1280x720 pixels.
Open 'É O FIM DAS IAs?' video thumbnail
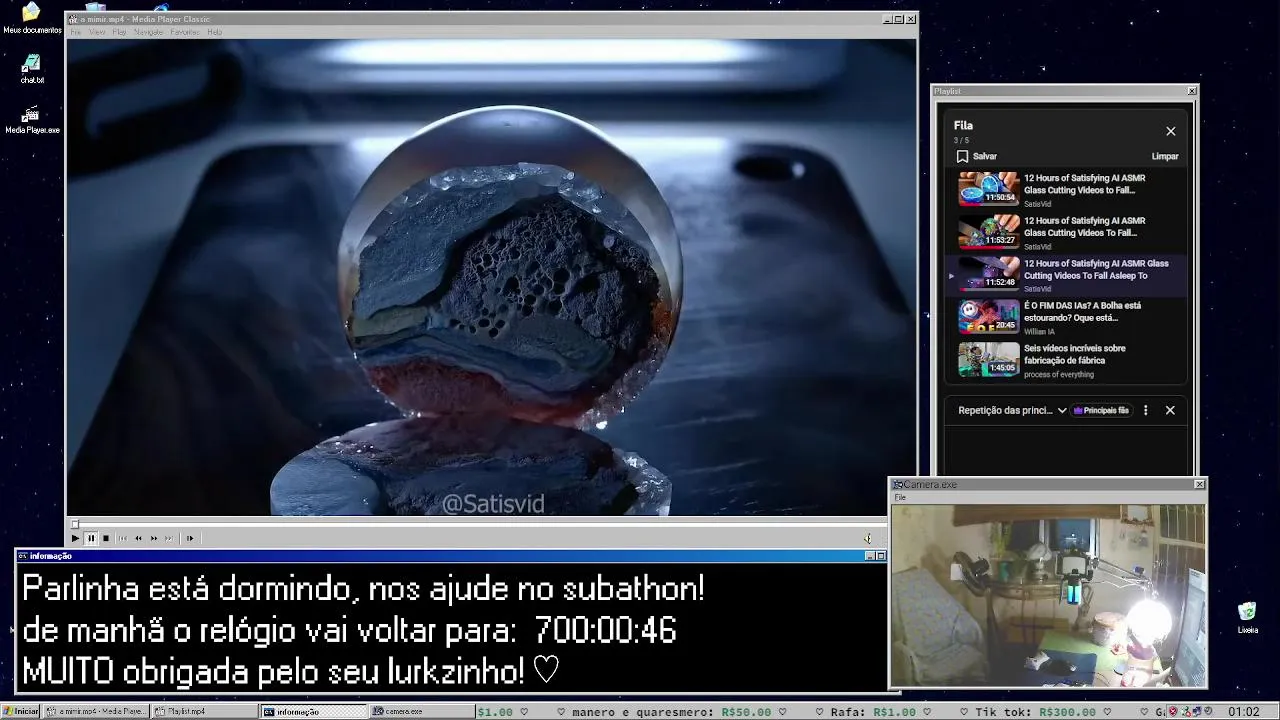988,316
